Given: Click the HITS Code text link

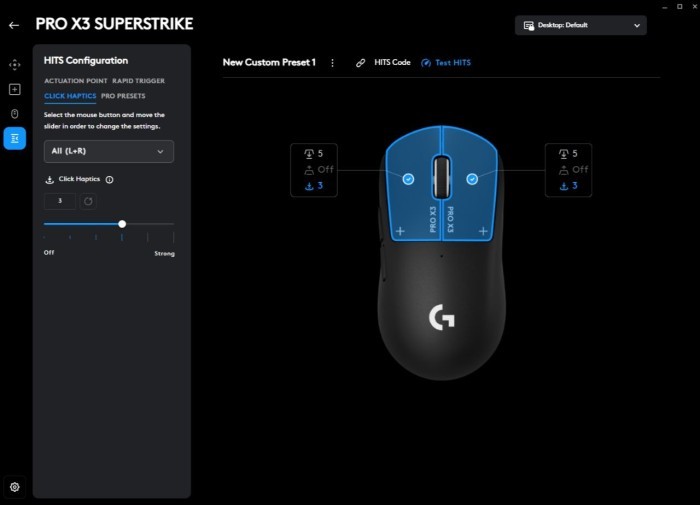Looking at the screenshot, I should (x=392, y=63).
